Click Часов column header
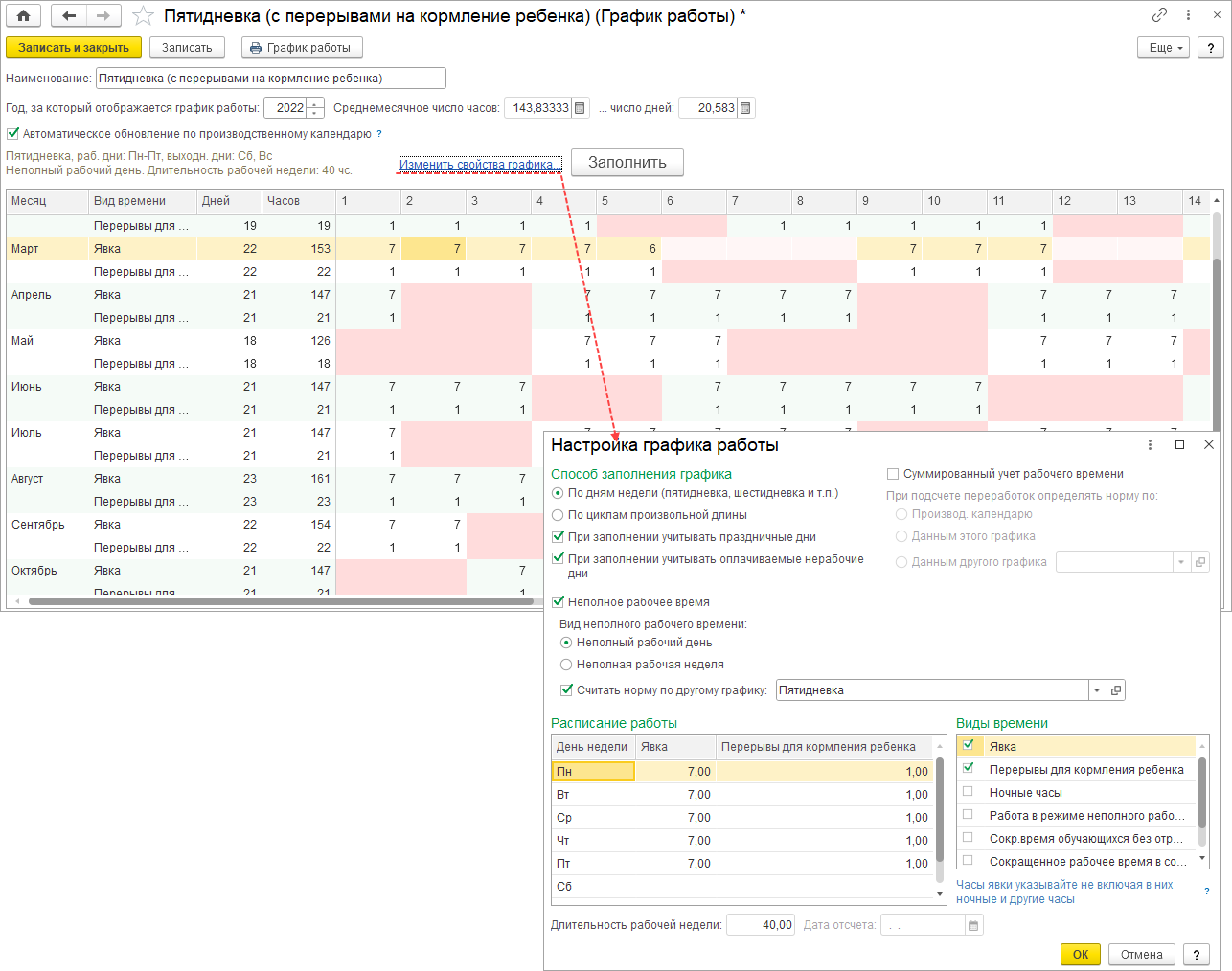Screen dimensions: 1232x971 tap(299, 201)
